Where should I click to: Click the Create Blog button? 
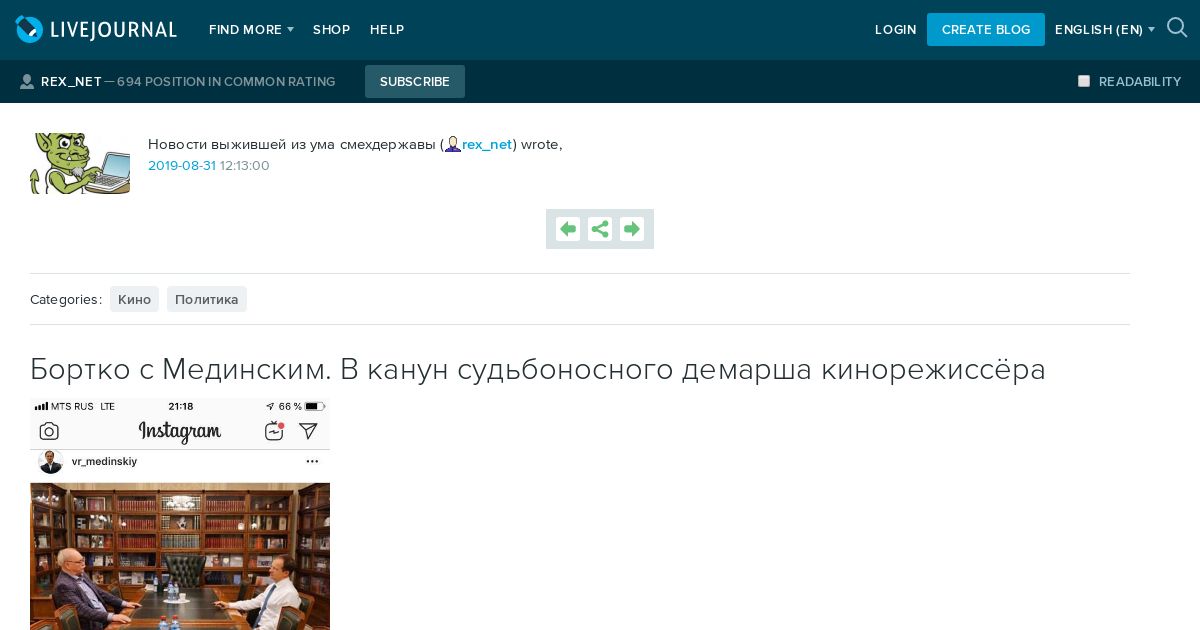point(986,30)
